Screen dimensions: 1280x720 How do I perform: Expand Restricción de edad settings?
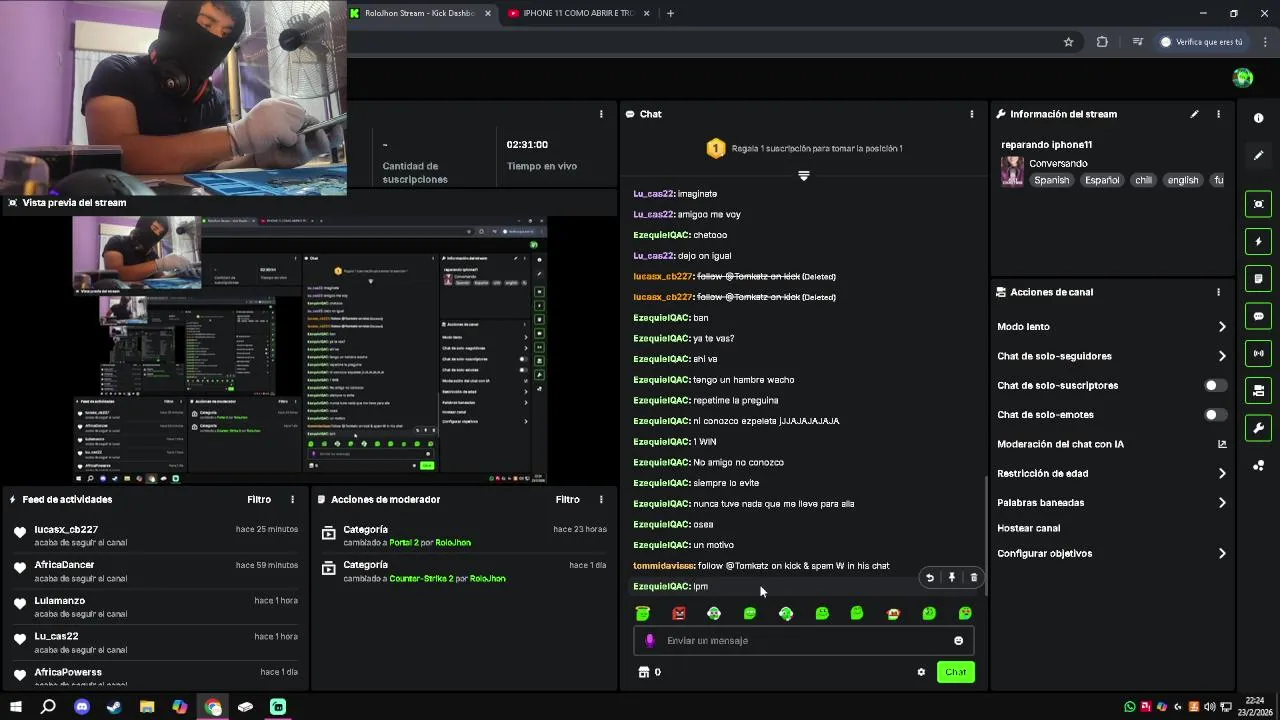point(1222,474)
